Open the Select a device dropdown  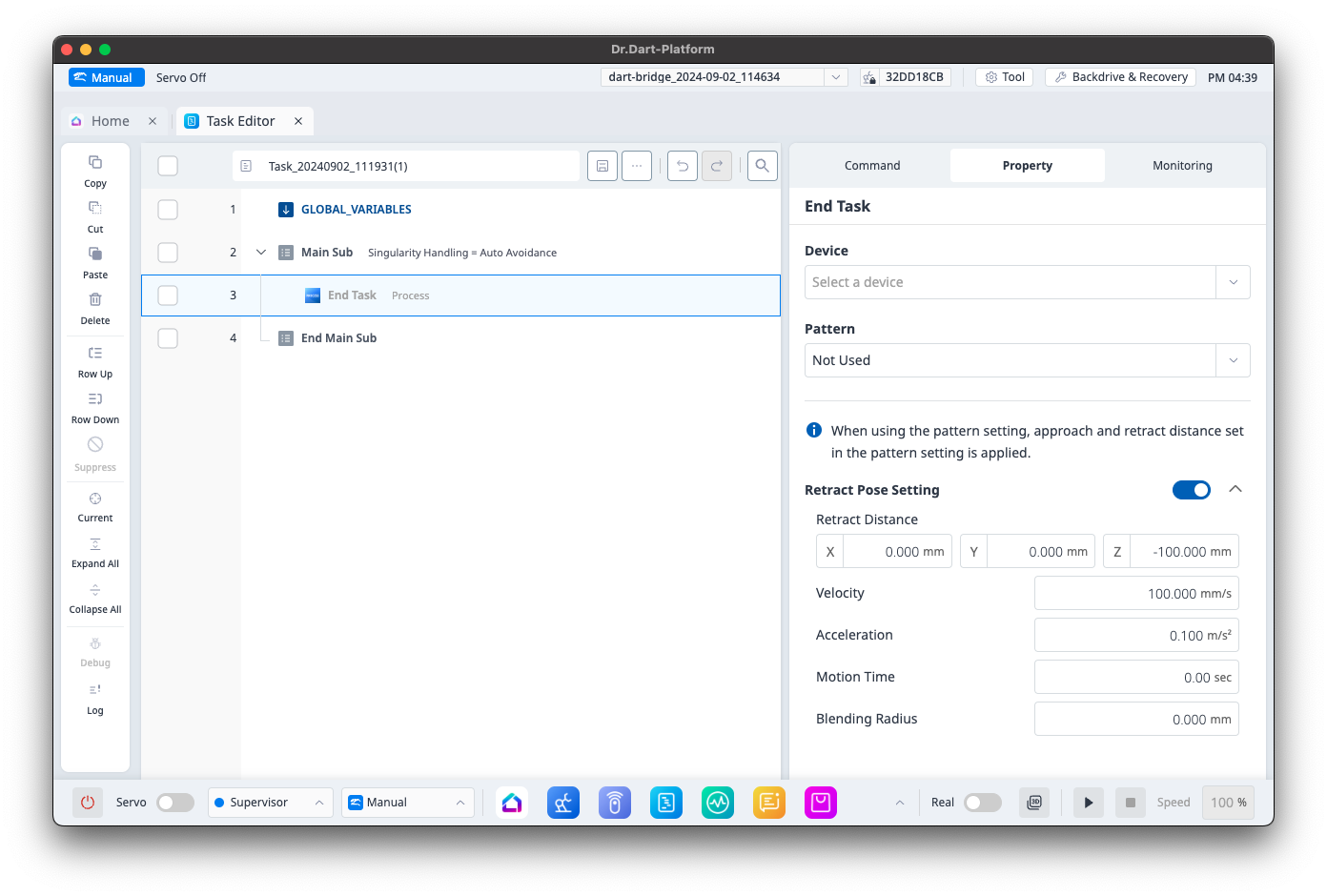1027,282
